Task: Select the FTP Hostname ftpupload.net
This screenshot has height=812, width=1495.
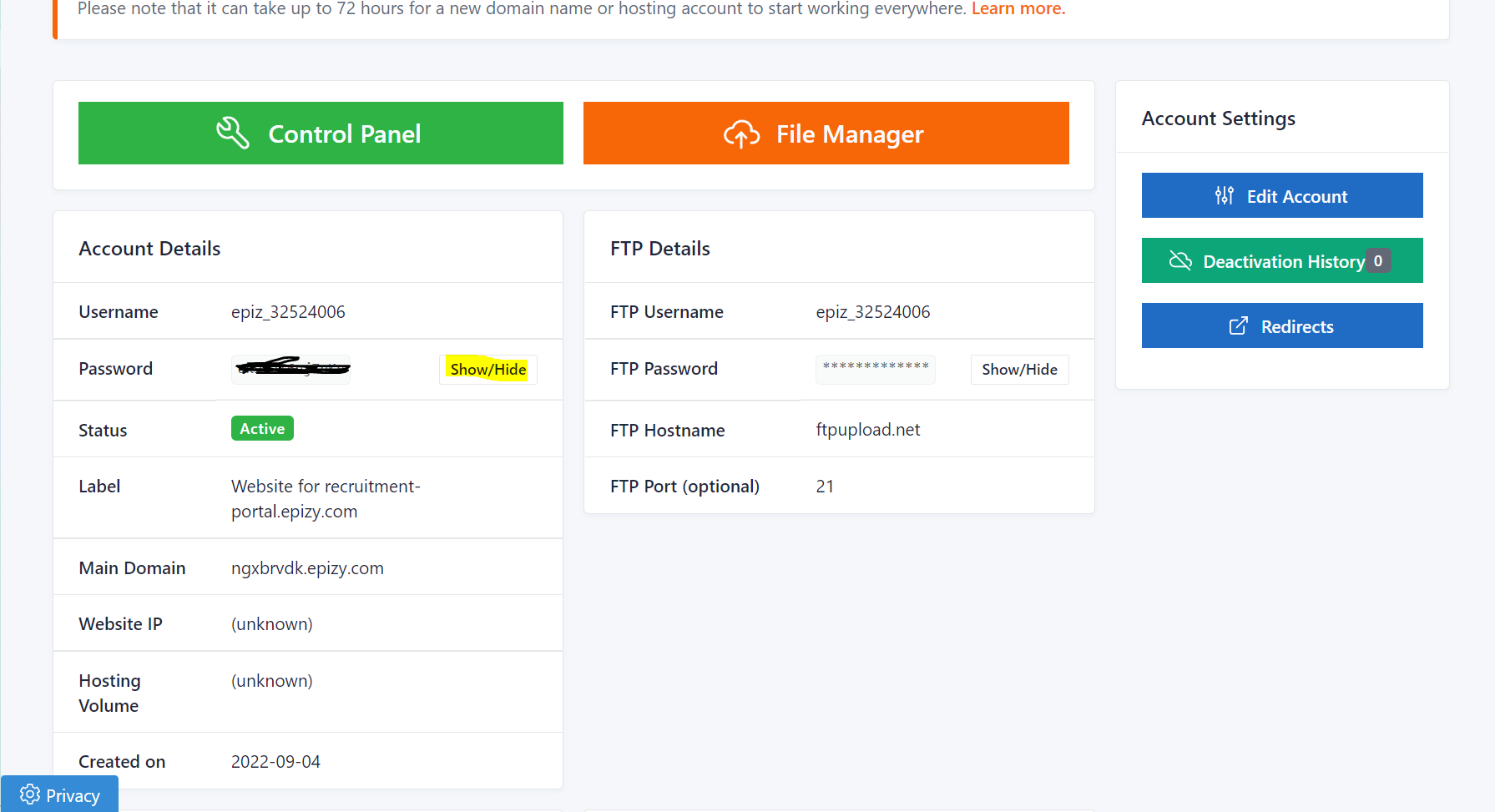Action: point(868,430)
